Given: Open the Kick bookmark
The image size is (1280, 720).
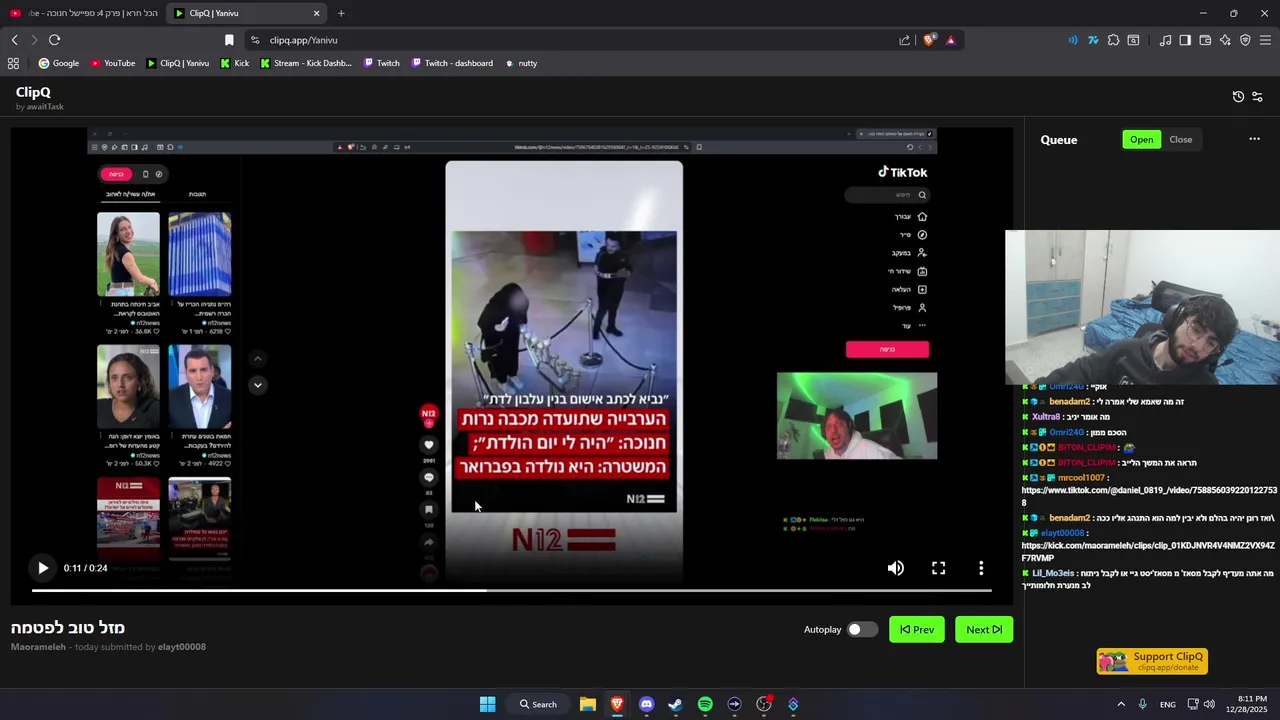Looking at the screenshot, I should (x=234, y=63).
